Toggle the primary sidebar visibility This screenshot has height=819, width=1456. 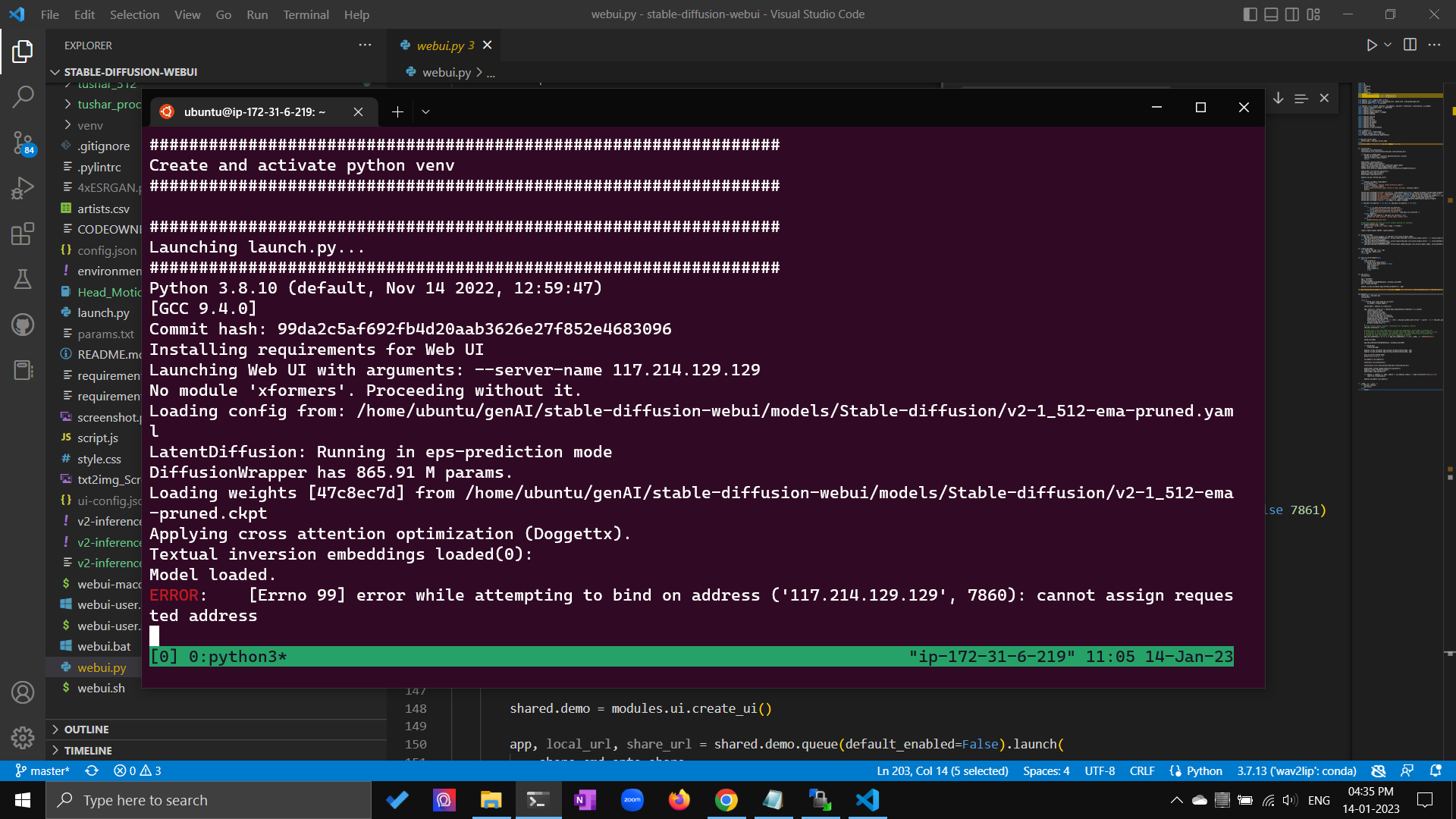1250,14
